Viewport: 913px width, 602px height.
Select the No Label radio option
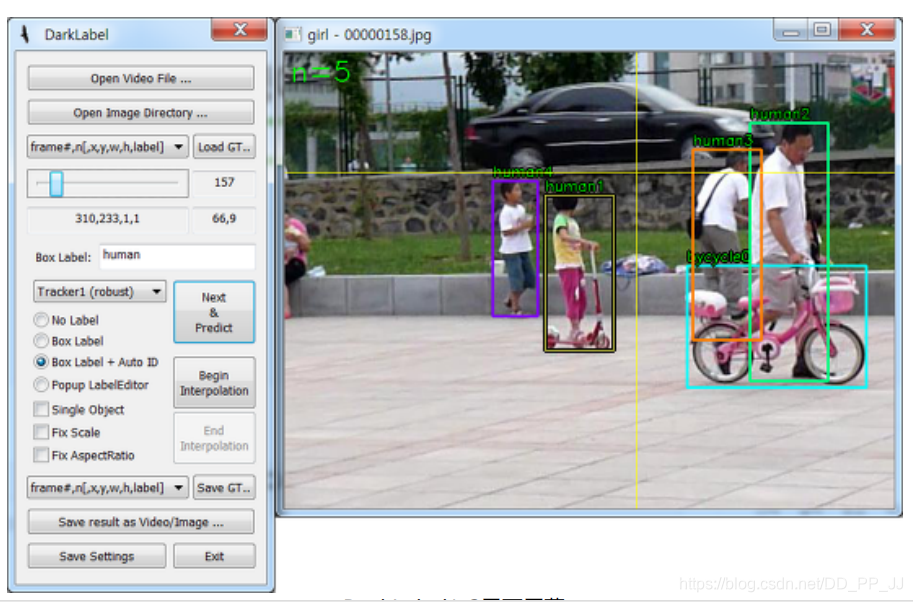pyautogui.click(x=41, y=321)
